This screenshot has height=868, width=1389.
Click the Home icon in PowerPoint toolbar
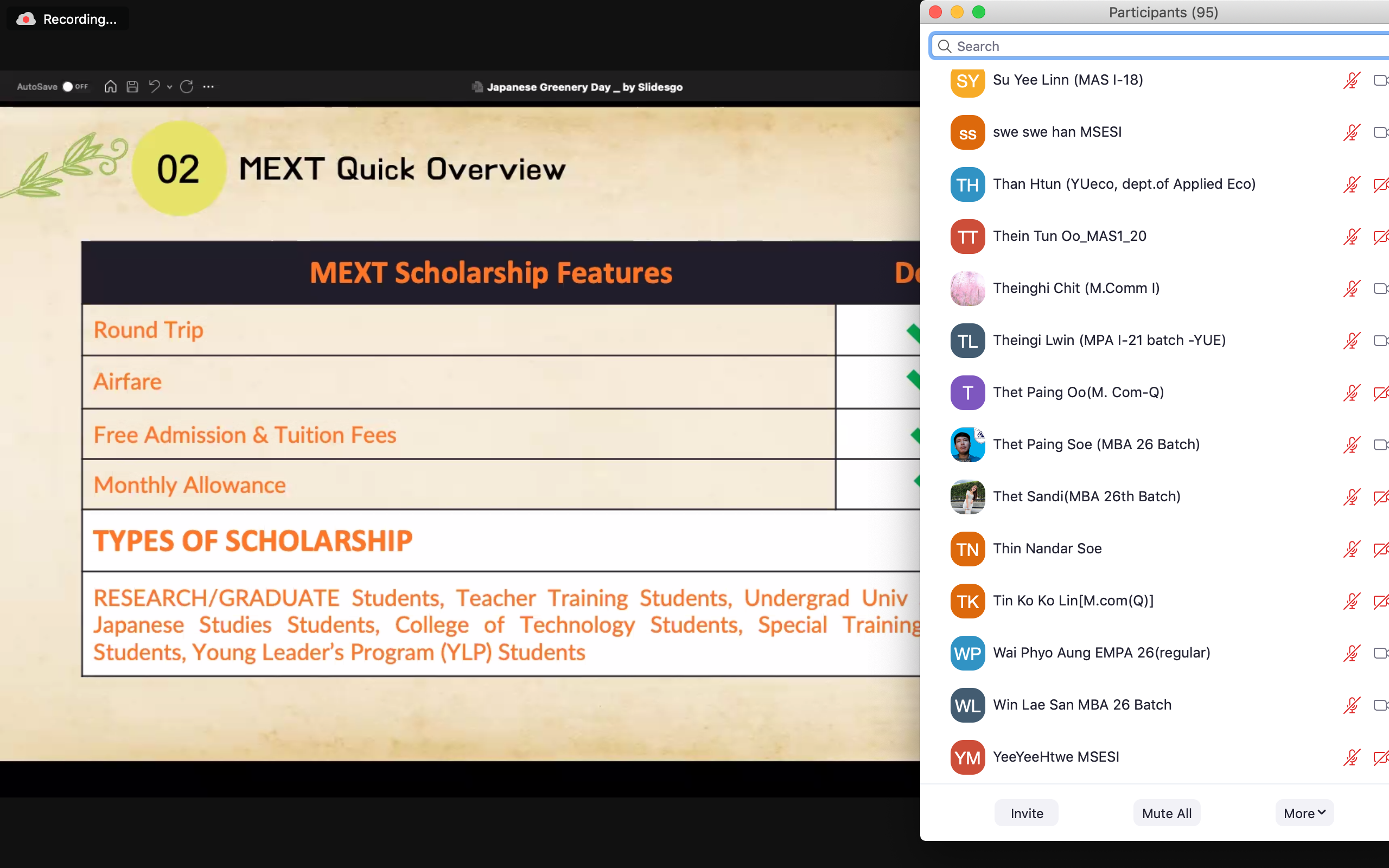coord(111,87)
